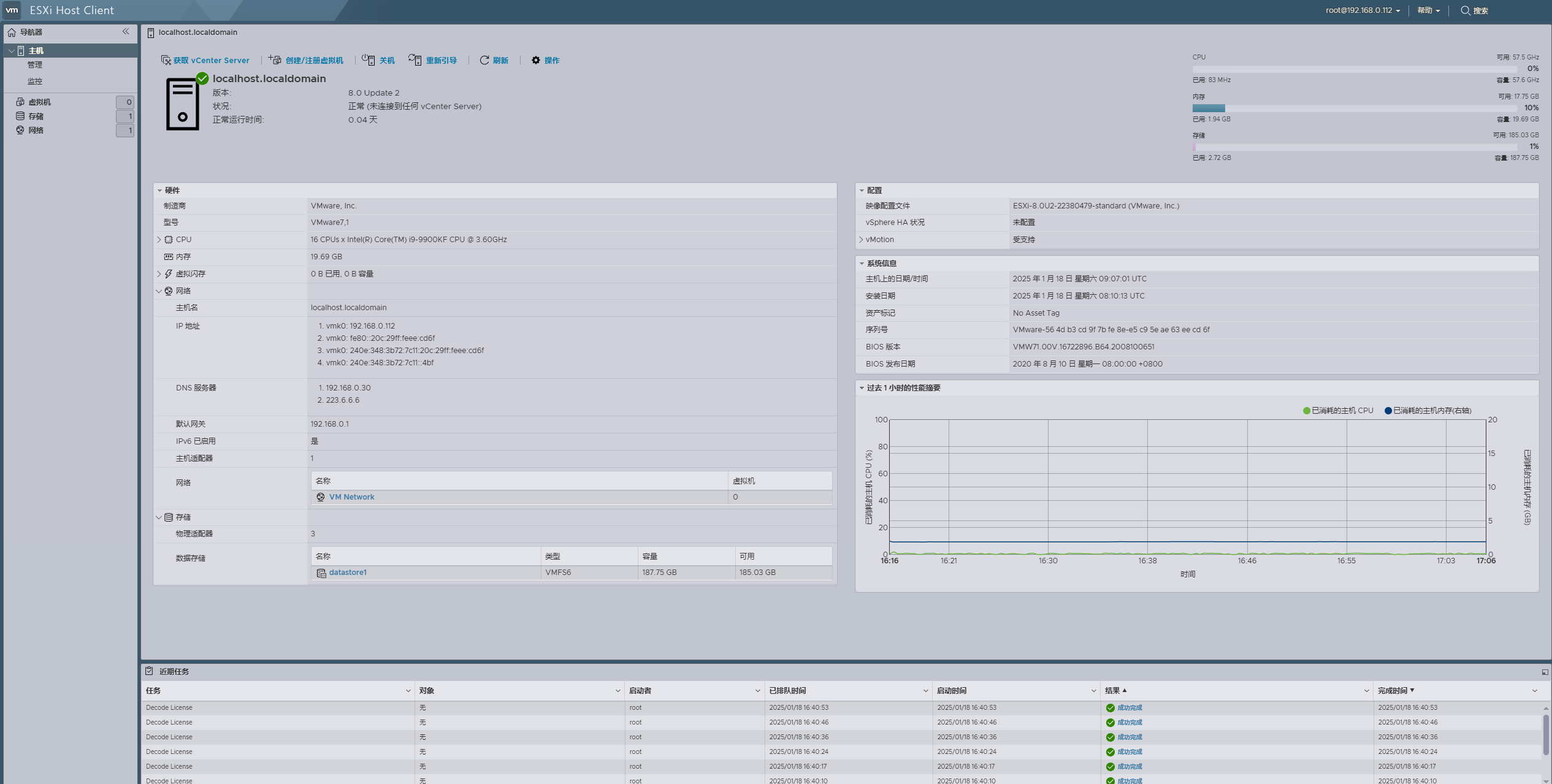Expand the CPU hardware row
This screenshot has width=1552, height=784.
pyautogui.click(x=159, y=240)
